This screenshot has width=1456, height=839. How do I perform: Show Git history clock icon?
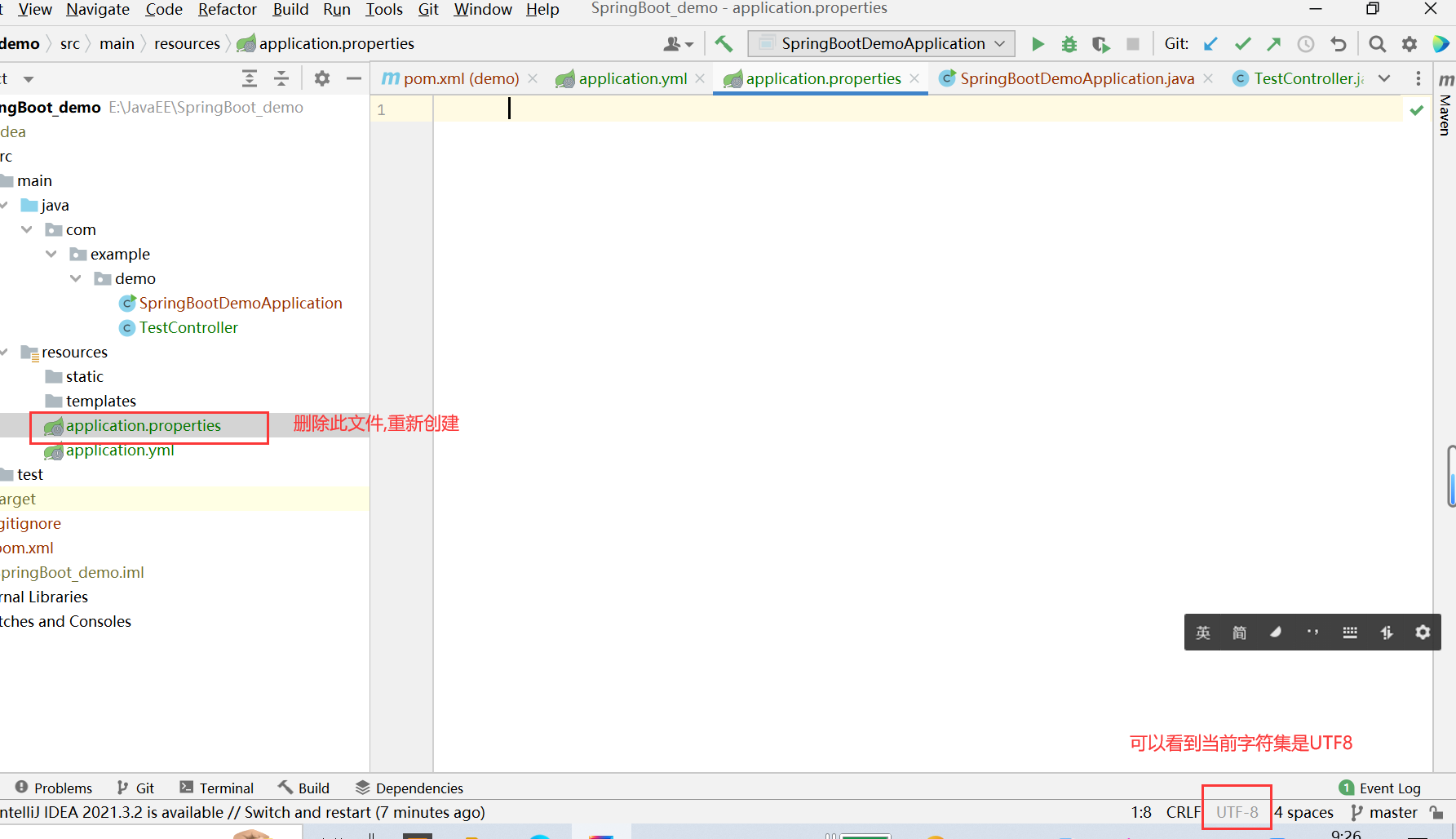(x=1306, y=44)
